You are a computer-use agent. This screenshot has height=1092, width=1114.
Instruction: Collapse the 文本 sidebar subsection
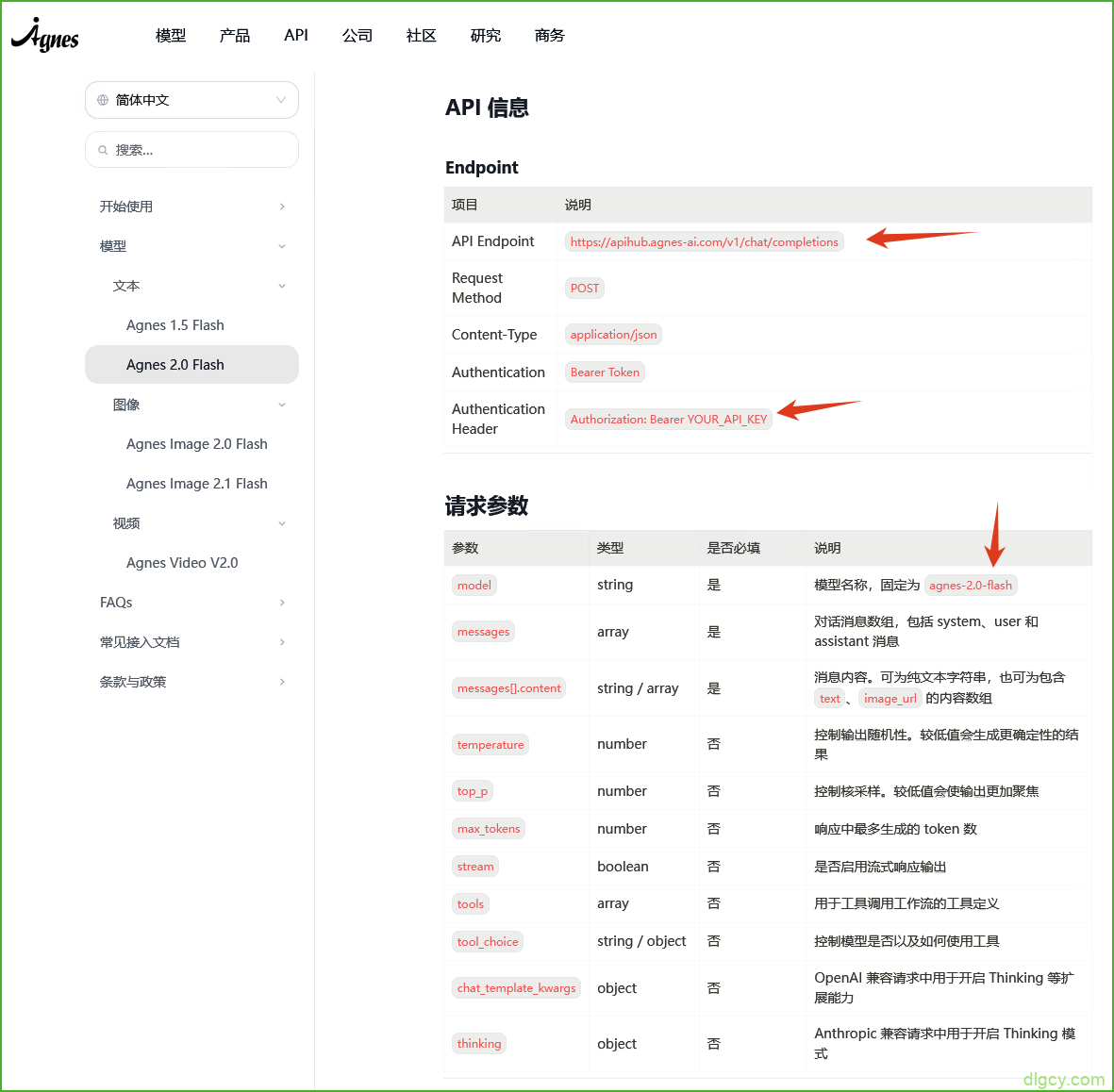point(191,287)
